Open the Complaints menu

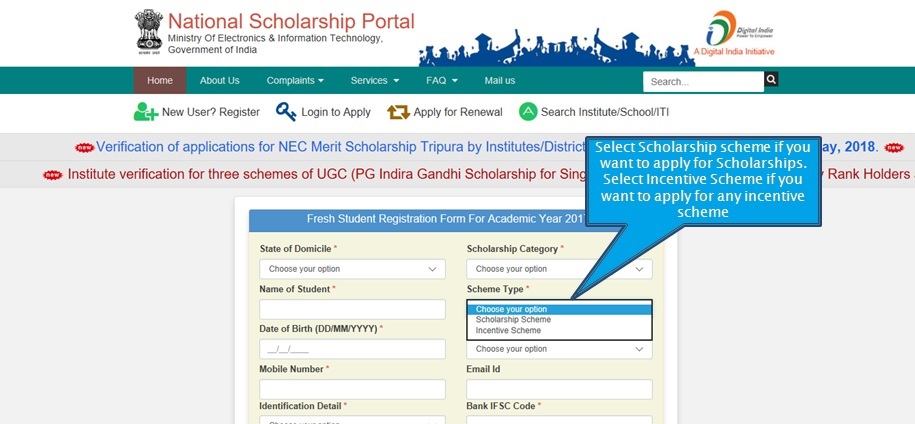point(295,80)
